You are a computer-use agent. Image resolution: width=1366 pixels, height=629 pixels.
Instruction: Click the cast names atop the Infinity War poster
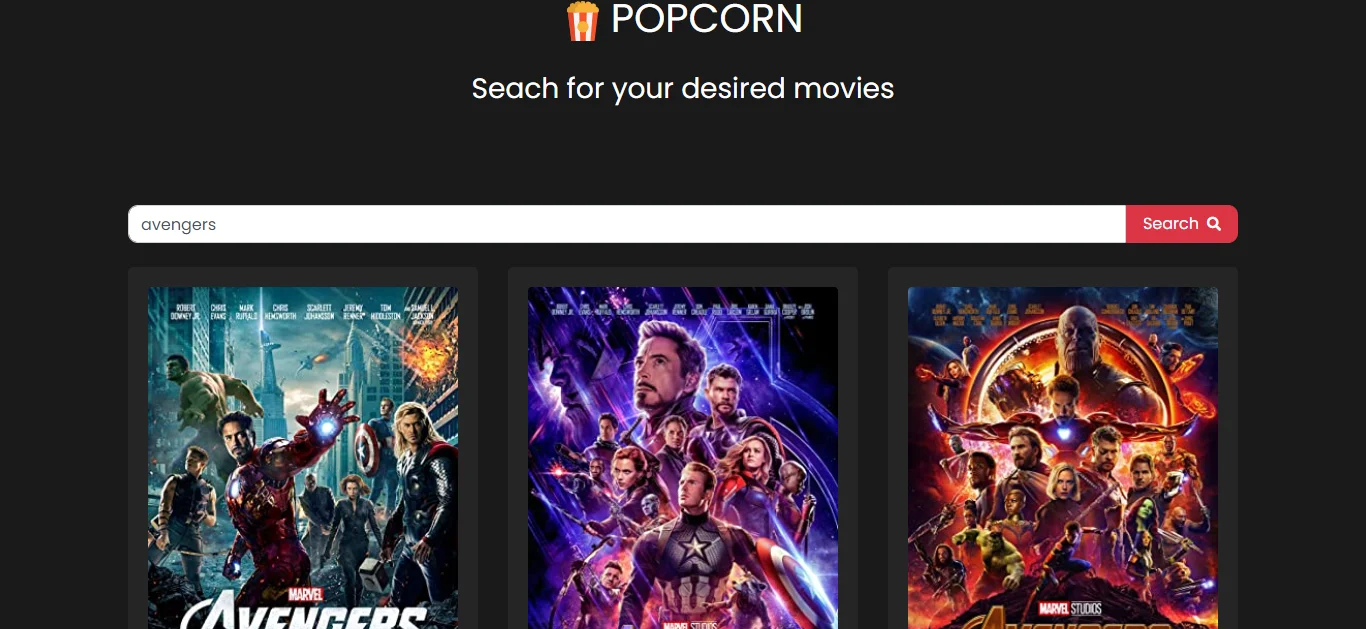pyautogui.click(x=1063, y=312)
